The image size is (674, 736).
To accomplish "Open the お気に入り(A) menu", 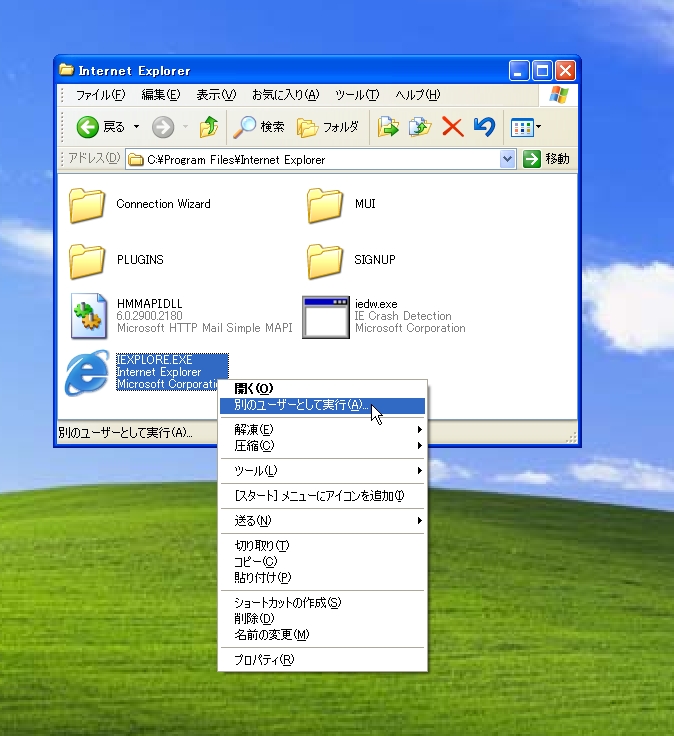I will [285, 95].
